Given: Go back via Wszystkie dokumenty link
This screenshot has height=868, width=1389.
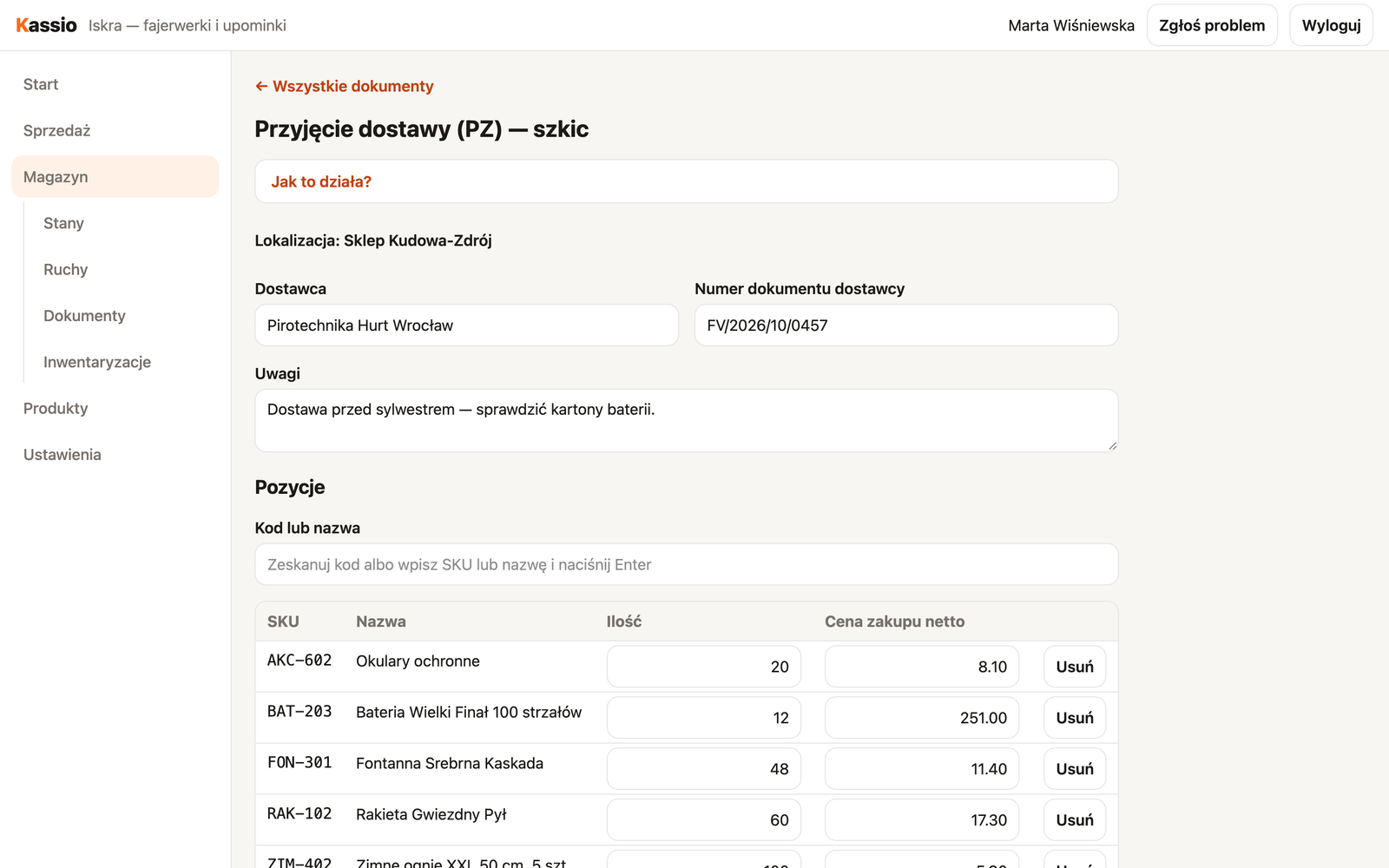Looking at the screenshot, I should tap(344, 86).
